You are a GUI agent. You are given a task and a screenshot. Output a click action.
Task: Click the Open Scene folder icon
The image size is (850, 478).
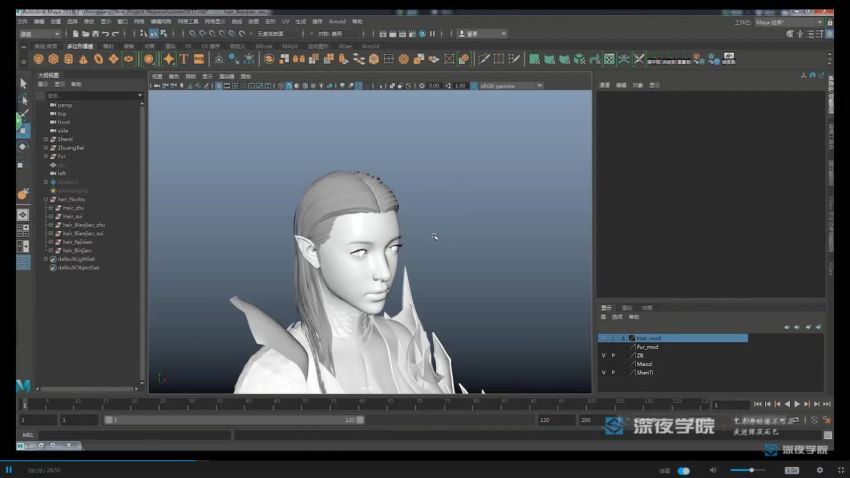[86, 34]
